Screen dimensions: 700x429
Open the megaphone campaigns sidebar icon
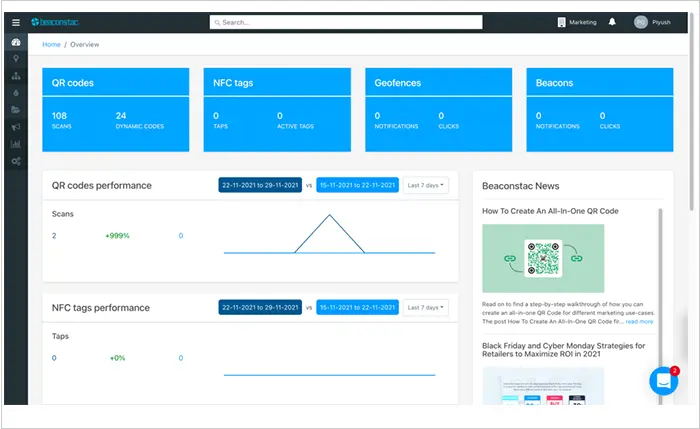16,127
